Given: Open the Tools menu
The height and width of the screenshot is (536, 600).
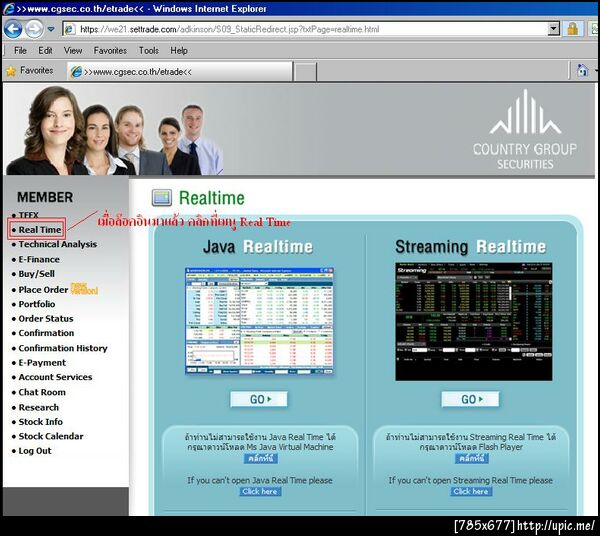Looking at the screenshot, I should tap(148, 51).
